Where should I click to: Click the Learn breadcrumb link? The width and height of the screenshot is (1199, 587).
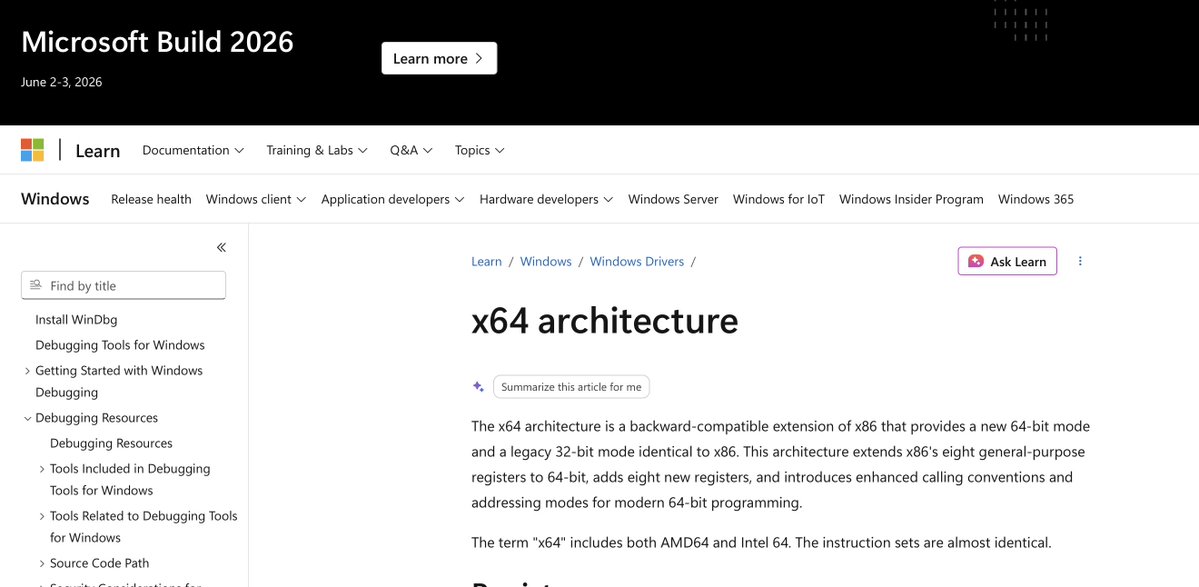click(x=486, y=261)
